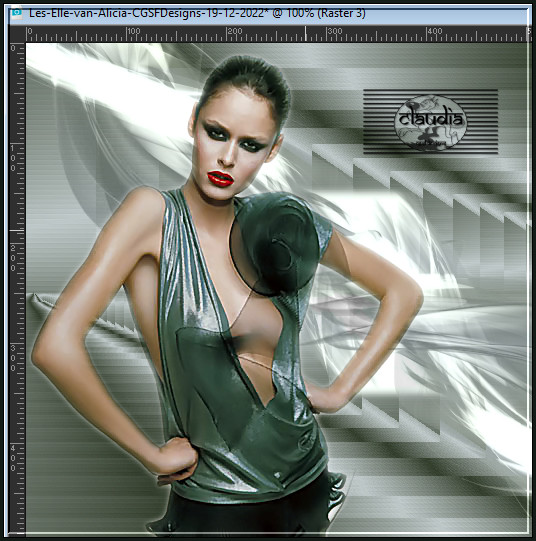Click the 300 mark on horizontal ruler
The image size is (536, 541).
[x=335, y=31]
